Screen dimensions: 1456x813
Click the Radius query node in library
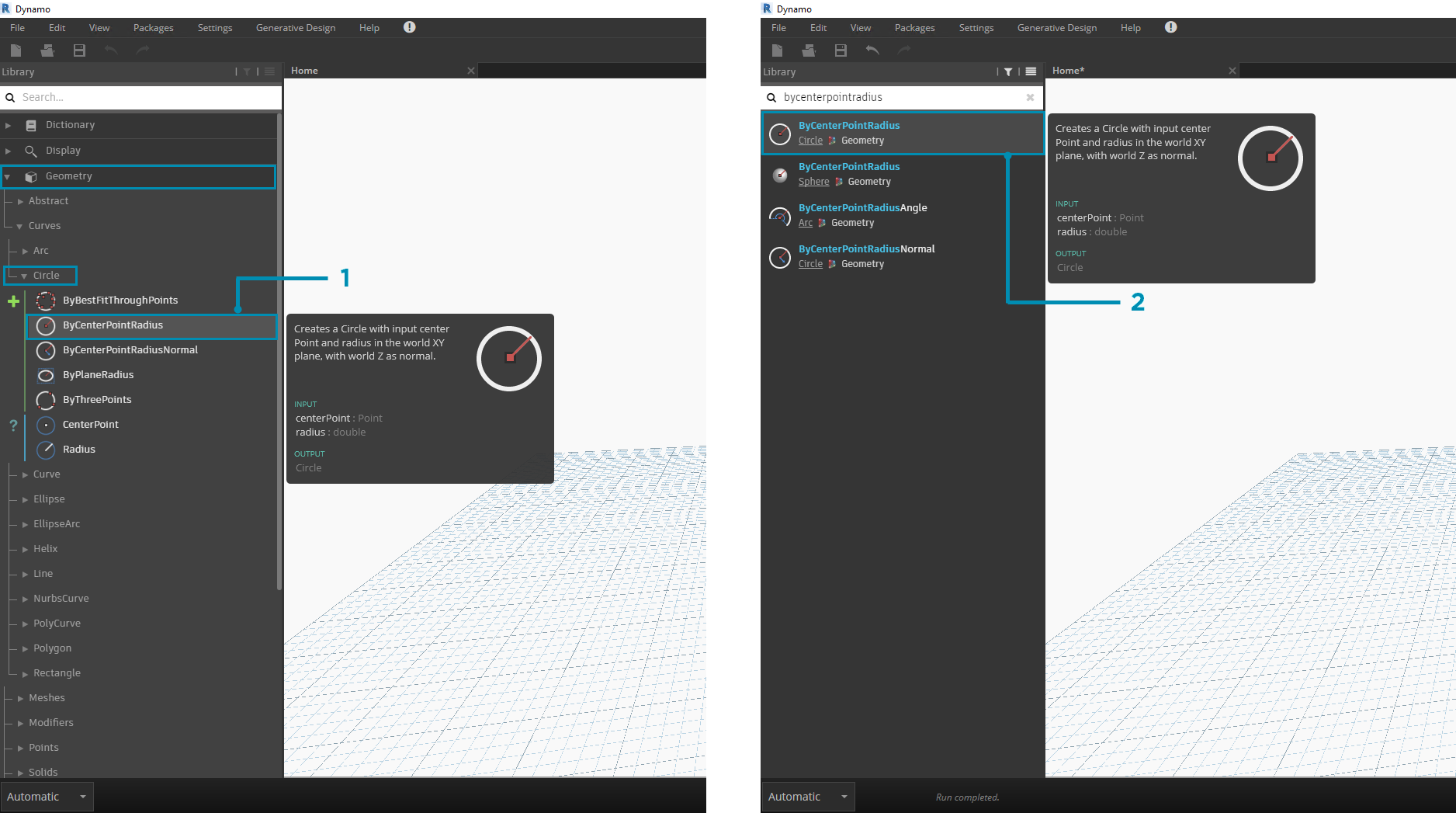[79, 450]
